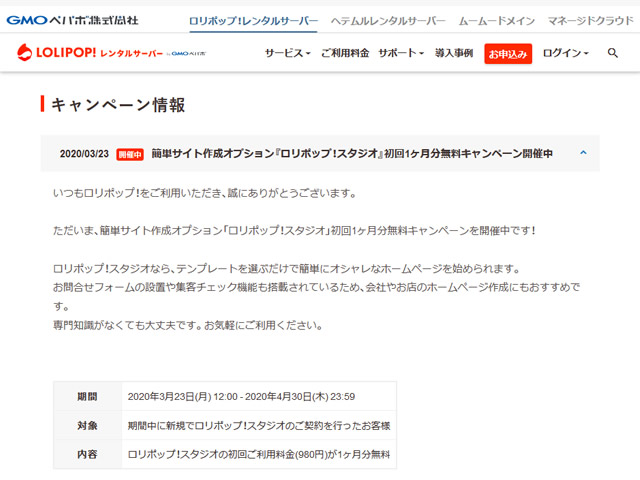Expand the サービス dropdown menu
Screen dimensions: 640x480
click(x=288, y=53)
